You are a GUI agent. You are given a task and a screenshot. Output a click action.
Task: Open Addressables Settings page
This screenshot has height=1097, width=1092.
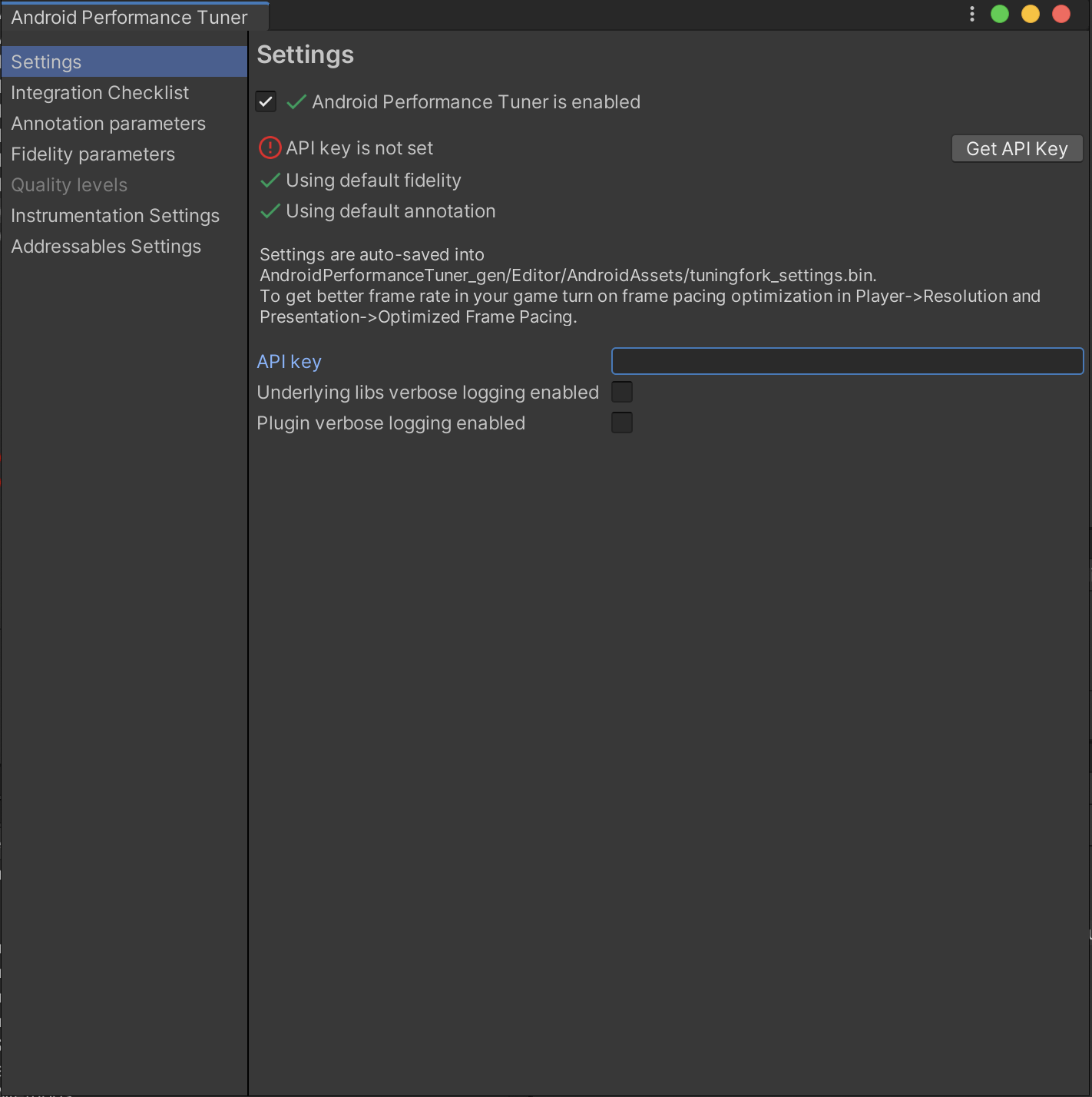pyautogui.click(x=106, y=247)
